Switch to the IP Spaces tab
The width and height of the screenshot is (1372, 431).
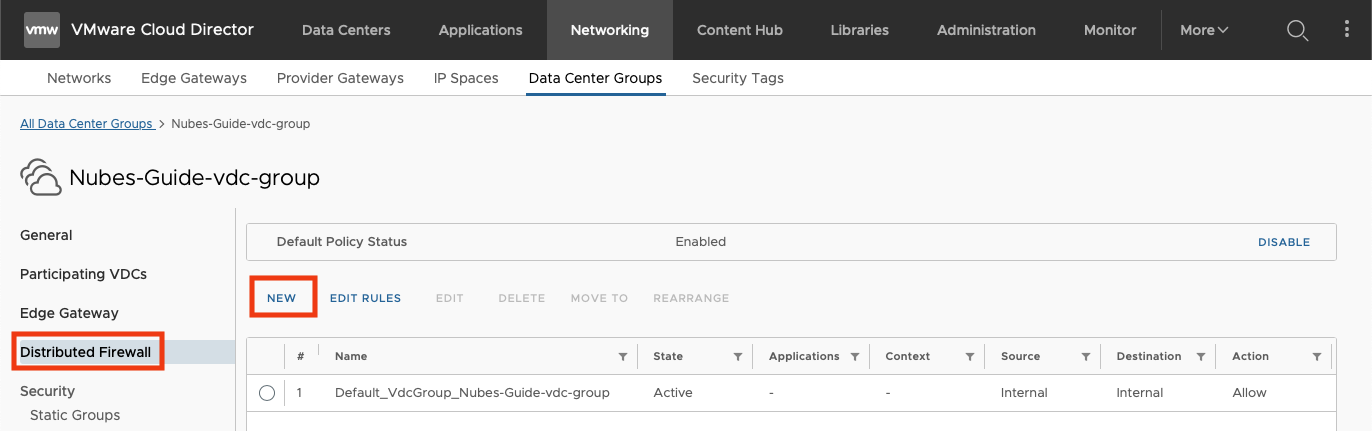tap(466, 78)
